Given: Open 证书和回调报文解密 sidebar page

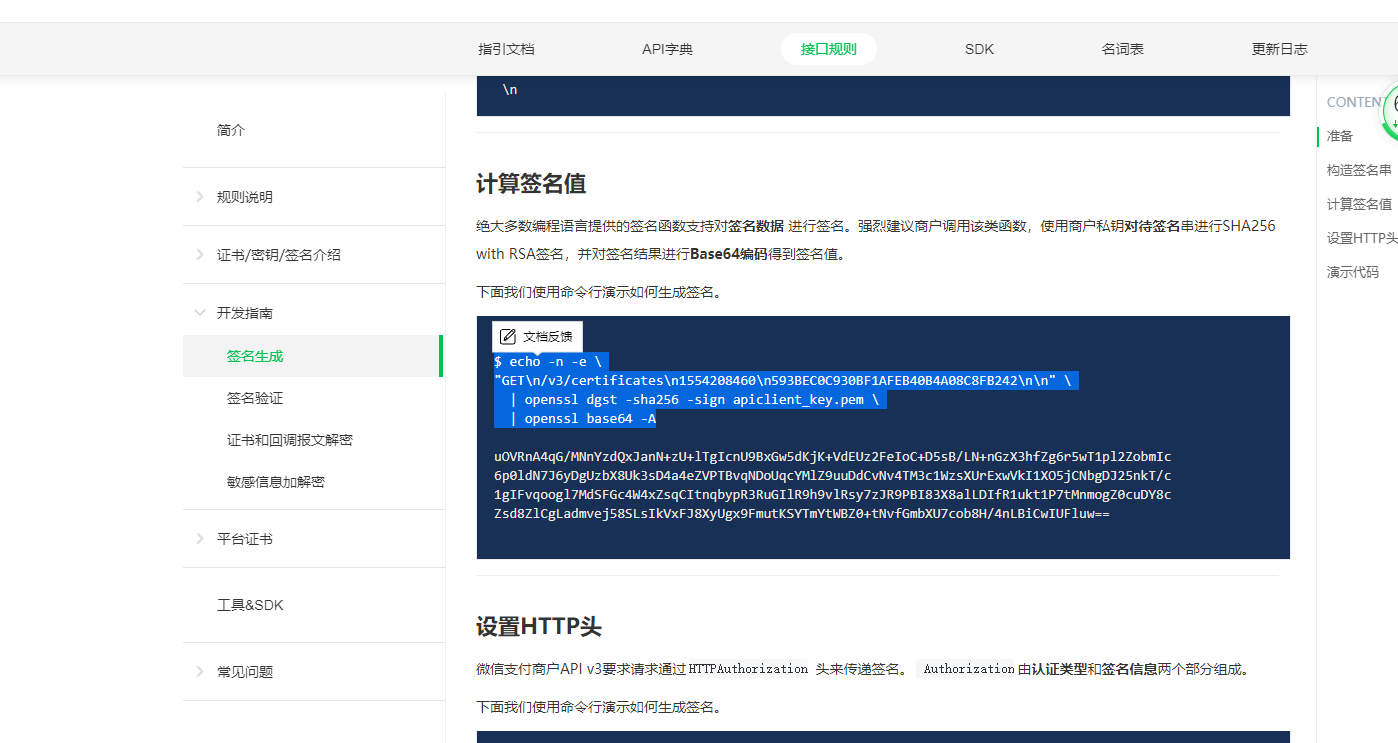Looking at the screenshot, I should tap(290, 440).
